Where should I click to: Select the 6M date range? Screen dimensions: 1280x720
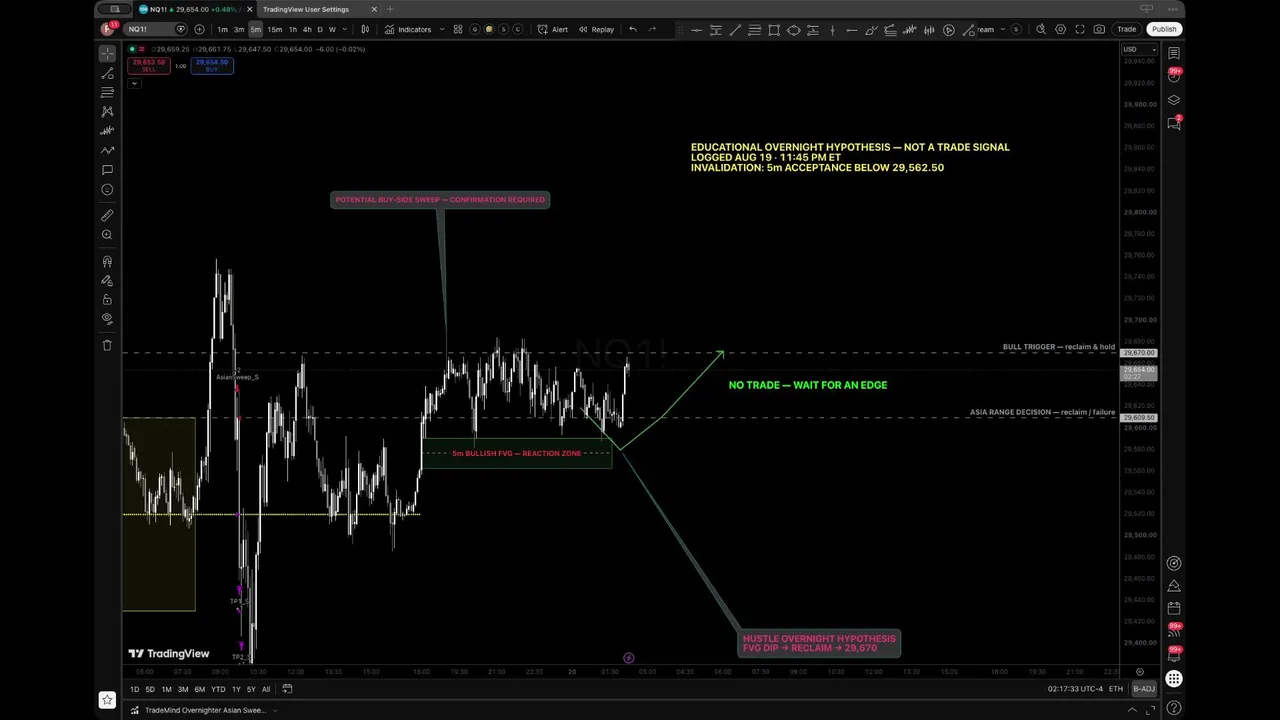tap(200, 689)
